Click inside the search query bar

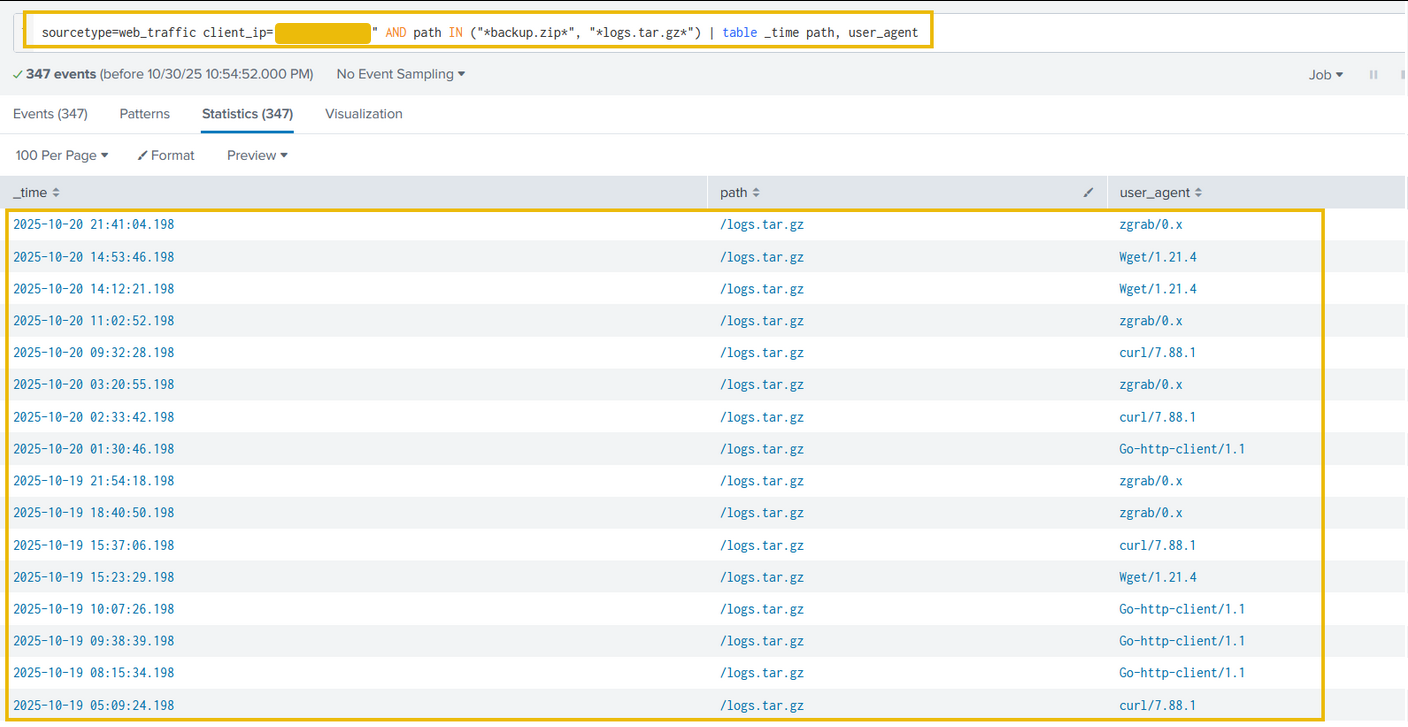[x=600, y=31]
